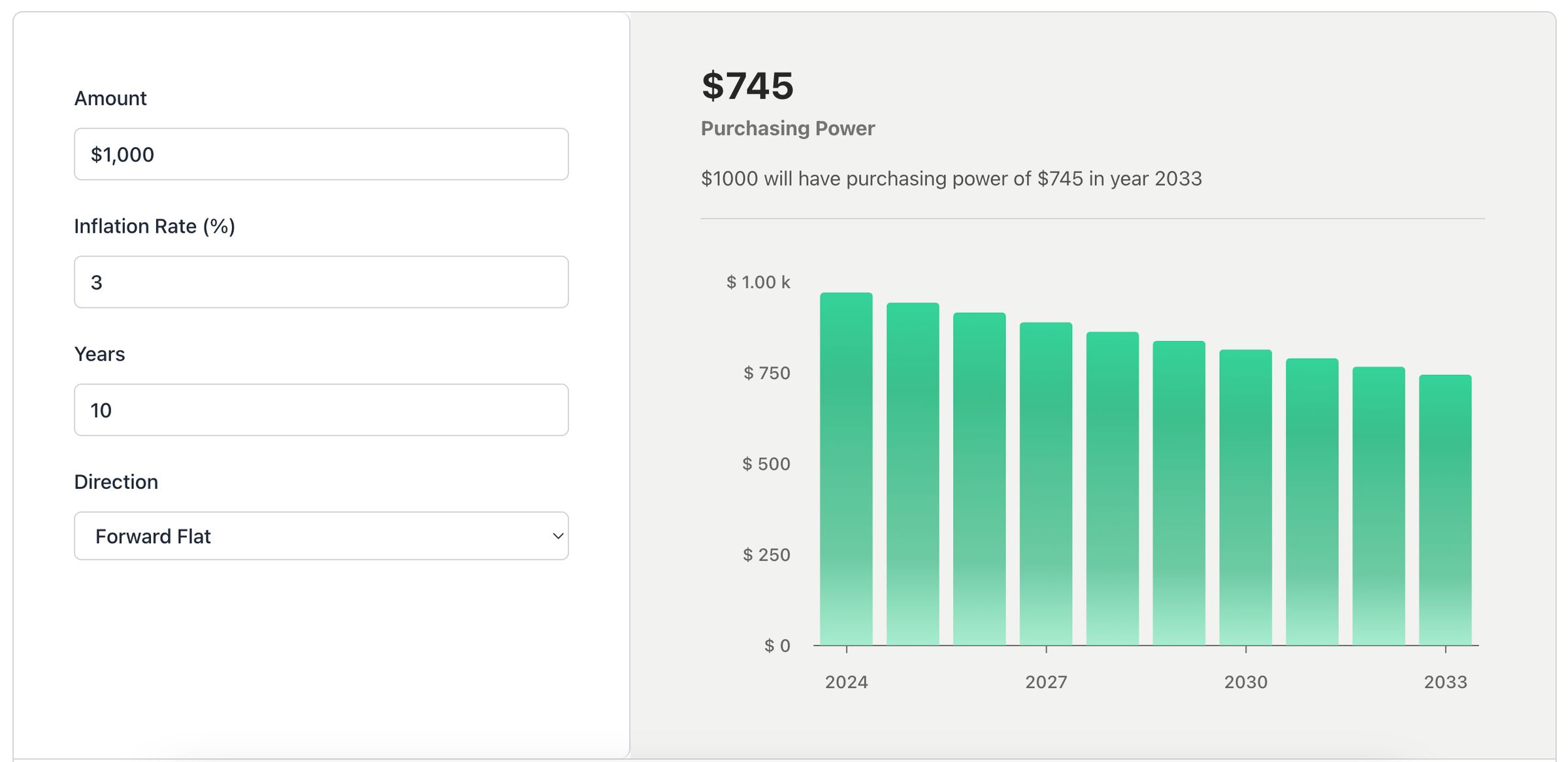Click the 2033 bar in the chart
Viewport: 1568px width, 762px height.
pos(1445,510)
